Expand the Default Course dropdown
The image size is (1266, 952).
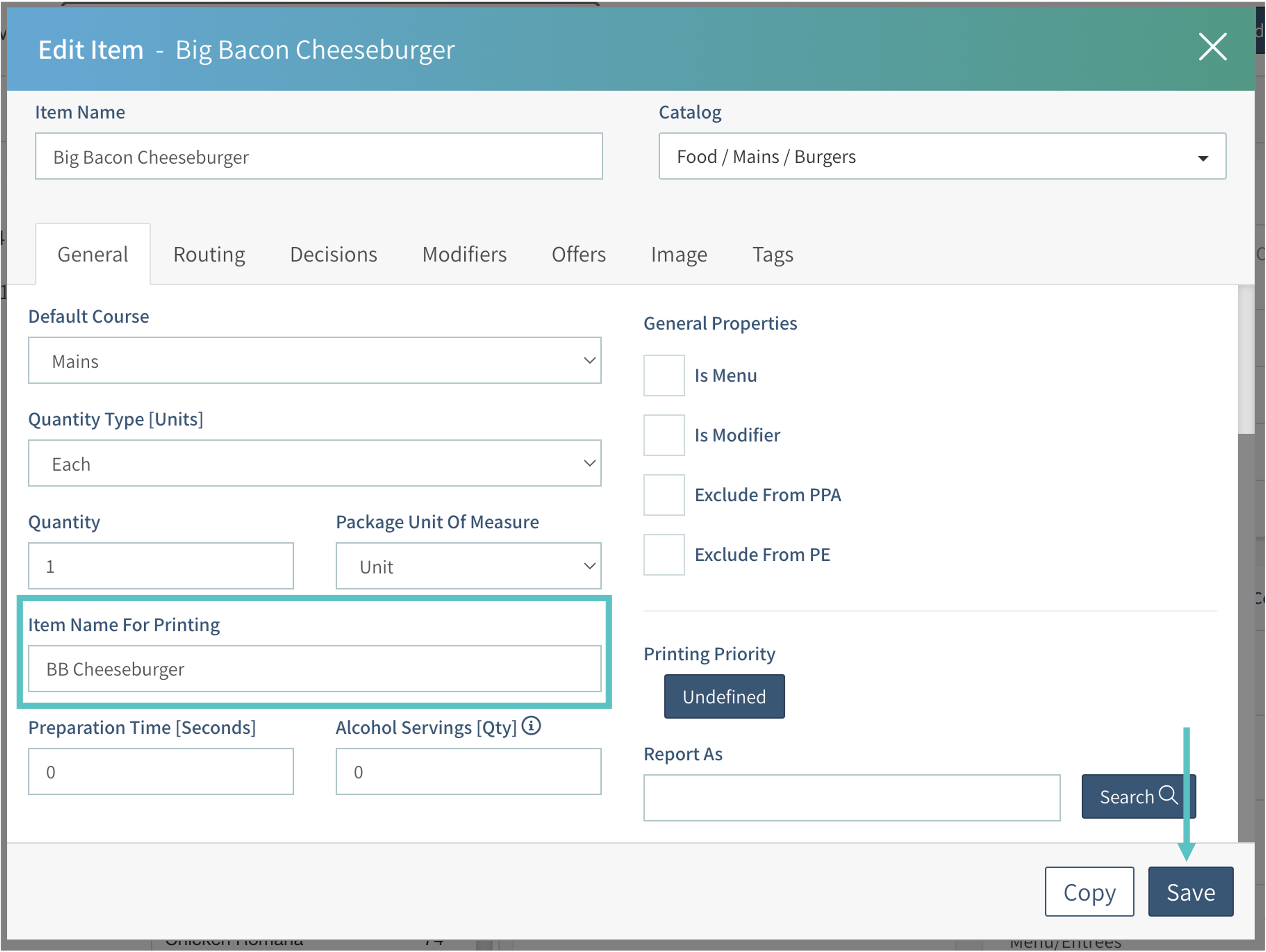click(315, 361)
